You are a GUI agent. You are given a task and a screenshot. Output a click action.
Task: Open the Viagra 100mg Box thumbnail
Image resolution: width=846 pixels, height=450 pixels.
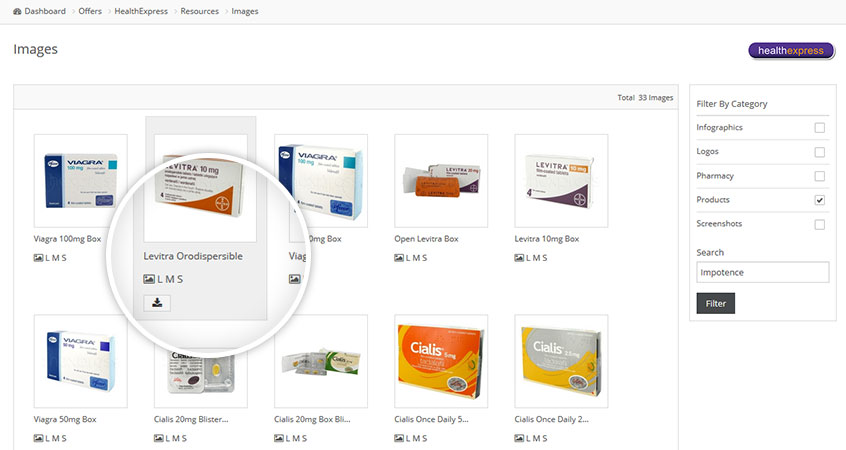pos(80,181)
